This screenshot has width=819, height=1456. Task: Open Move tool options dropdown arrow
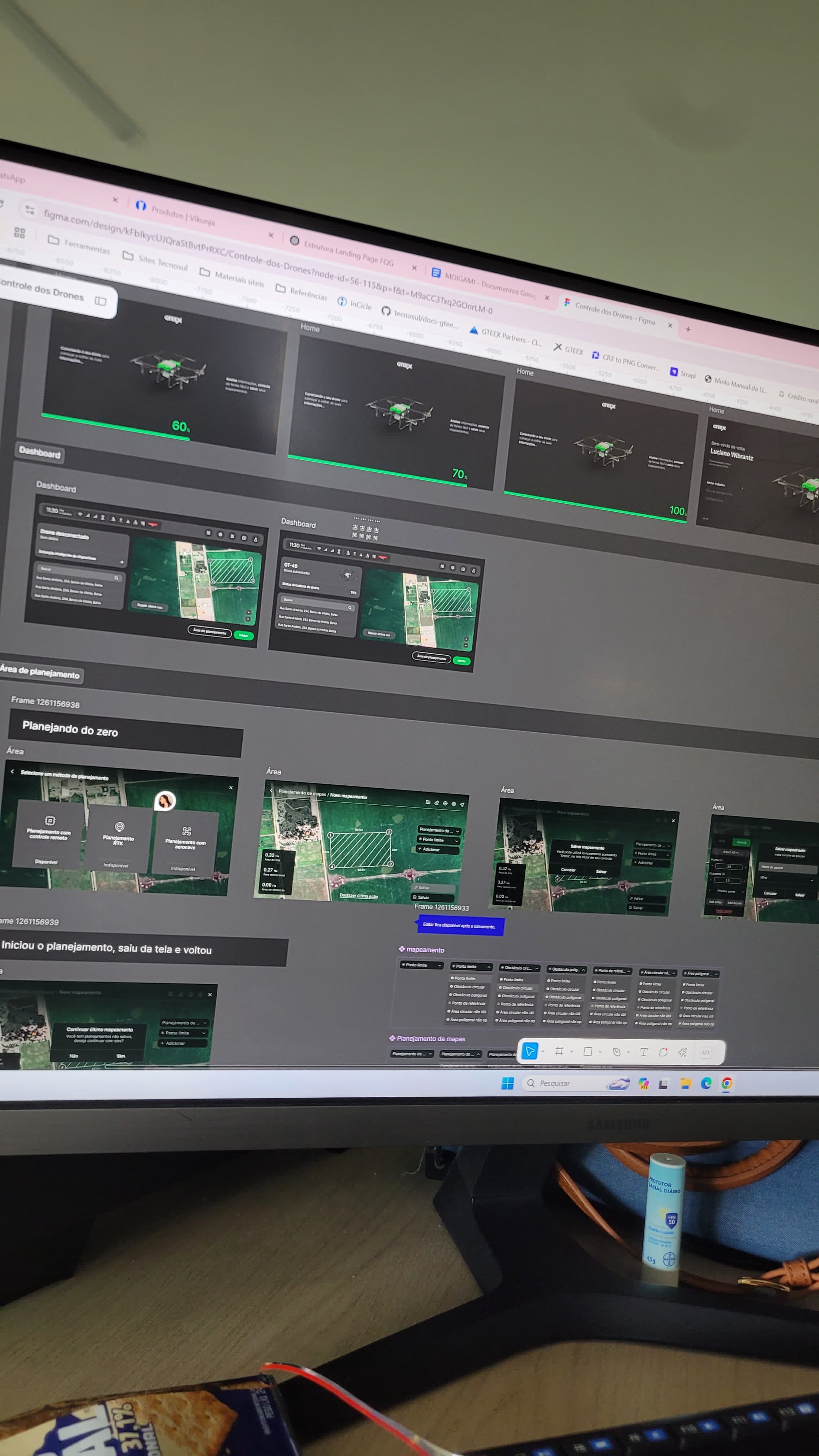pos(543,1051)
